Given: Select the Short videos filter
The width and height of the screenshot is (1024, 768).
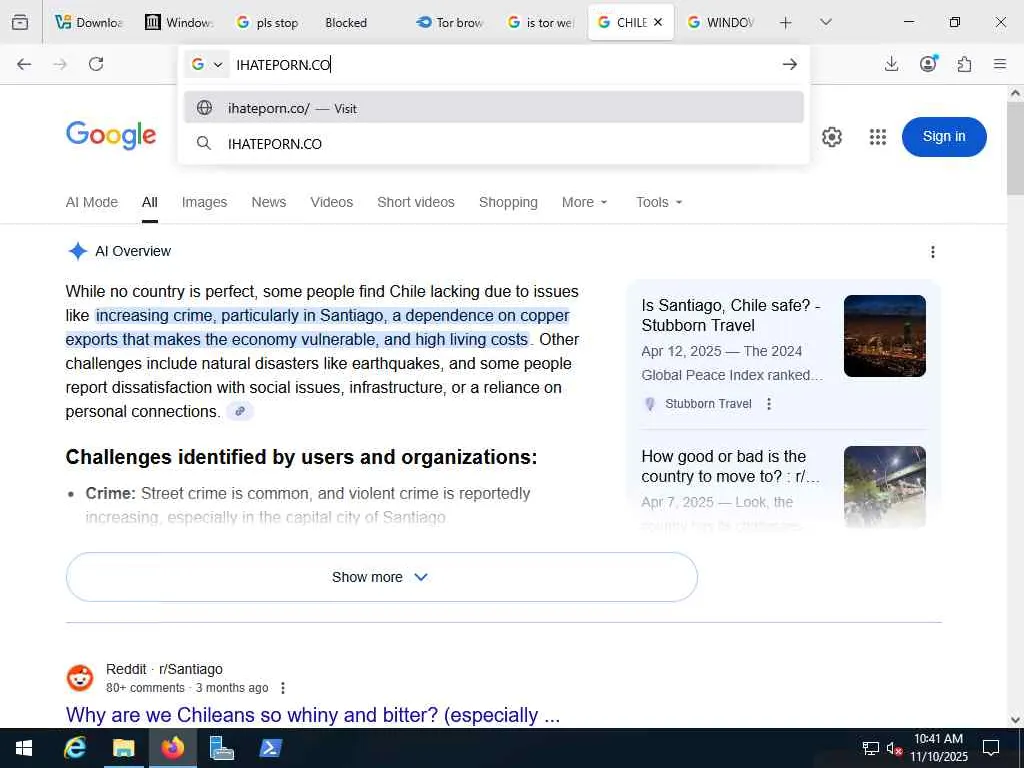Looking at the screenshot, I should click(x=416, y=202).
